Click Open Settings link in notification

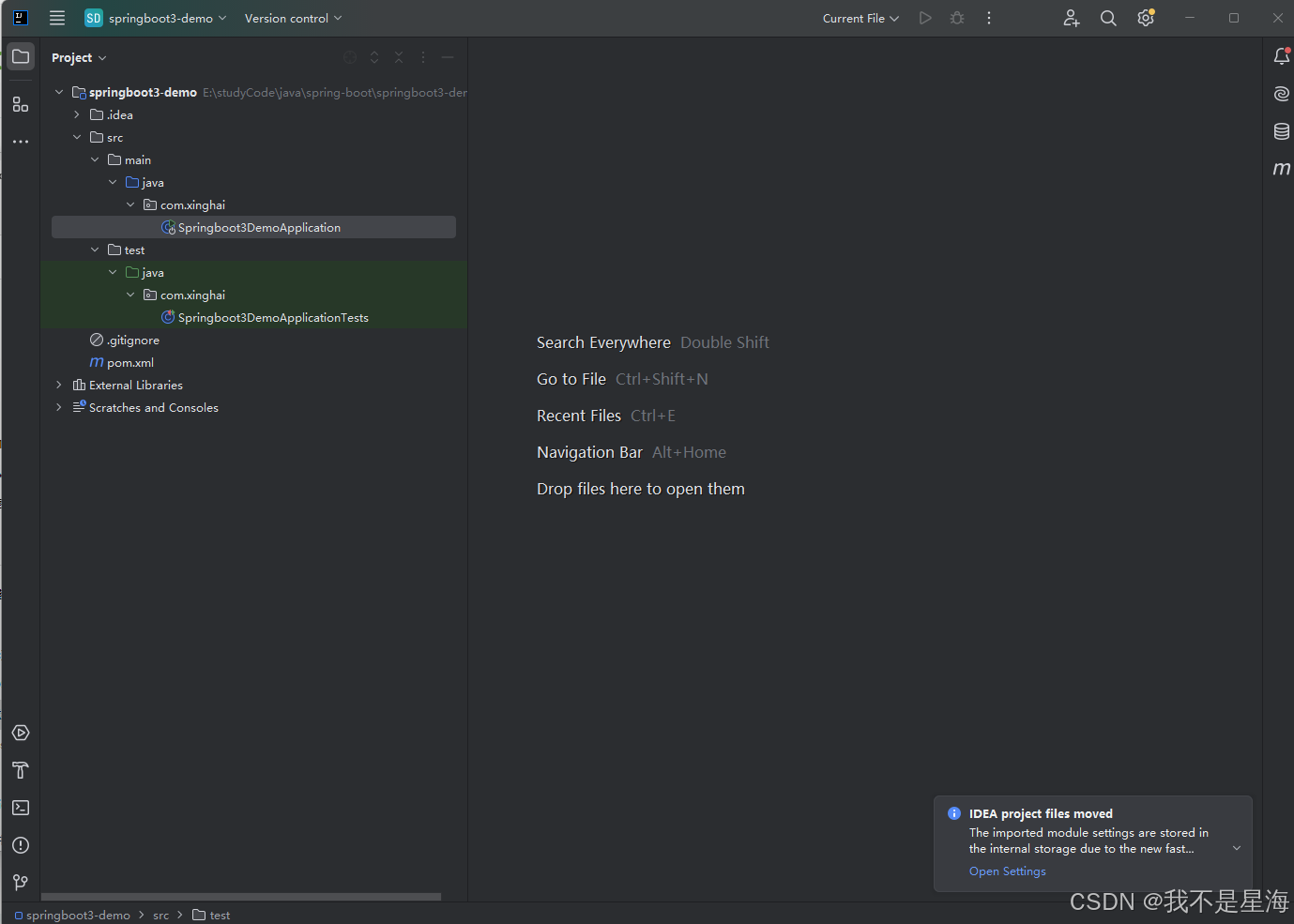pyautogui.click(x=1007, y=871)
